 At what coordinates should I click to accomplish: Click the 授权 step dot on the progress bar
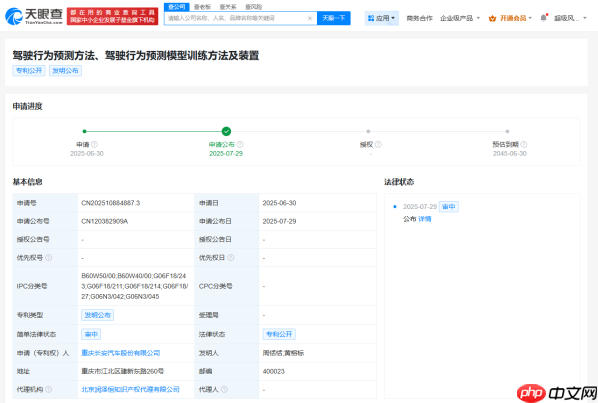368,131
